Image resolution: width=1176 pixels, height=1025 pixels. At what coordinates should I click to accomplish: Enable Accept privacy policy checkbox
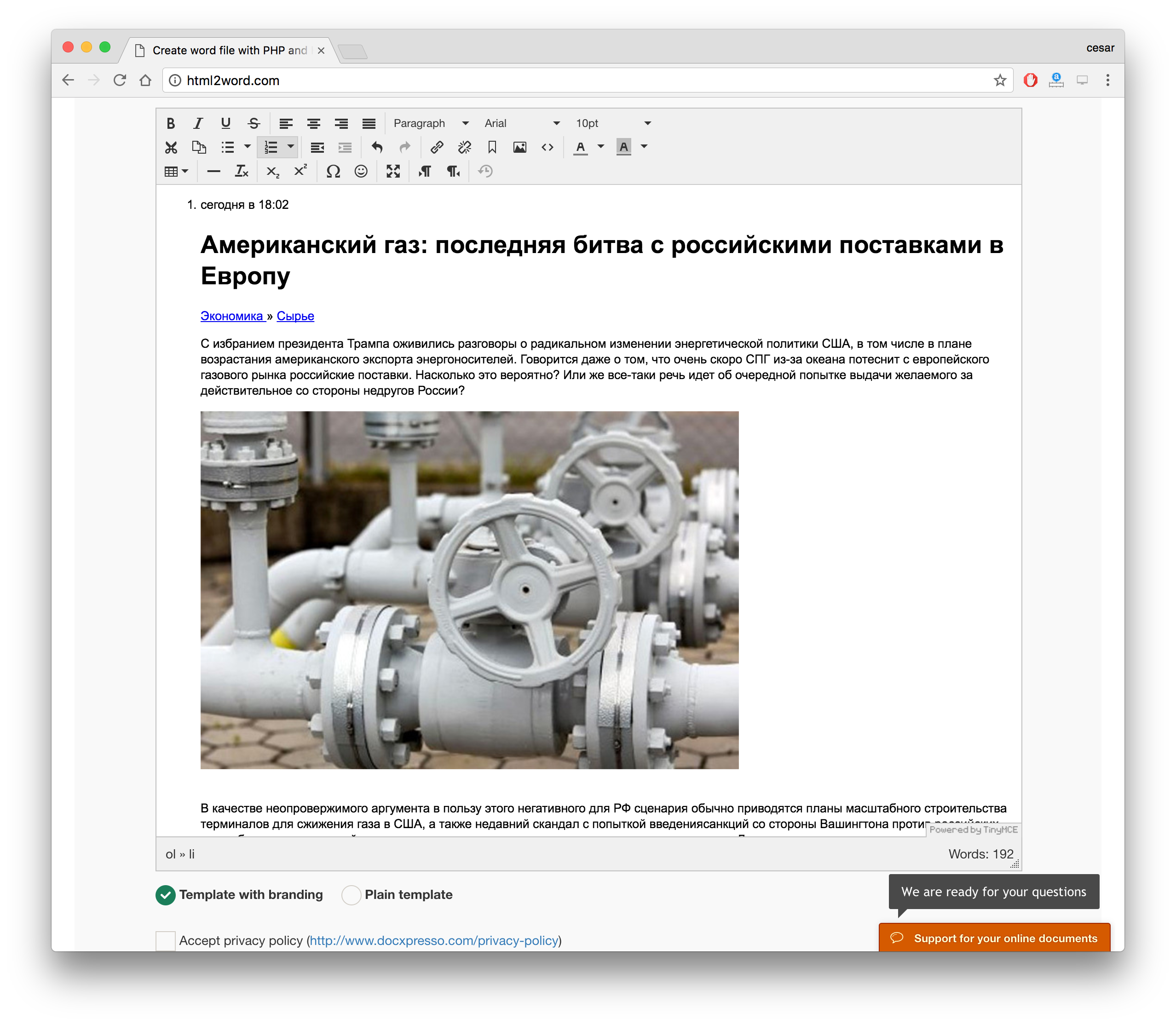[x=164, y=940]
